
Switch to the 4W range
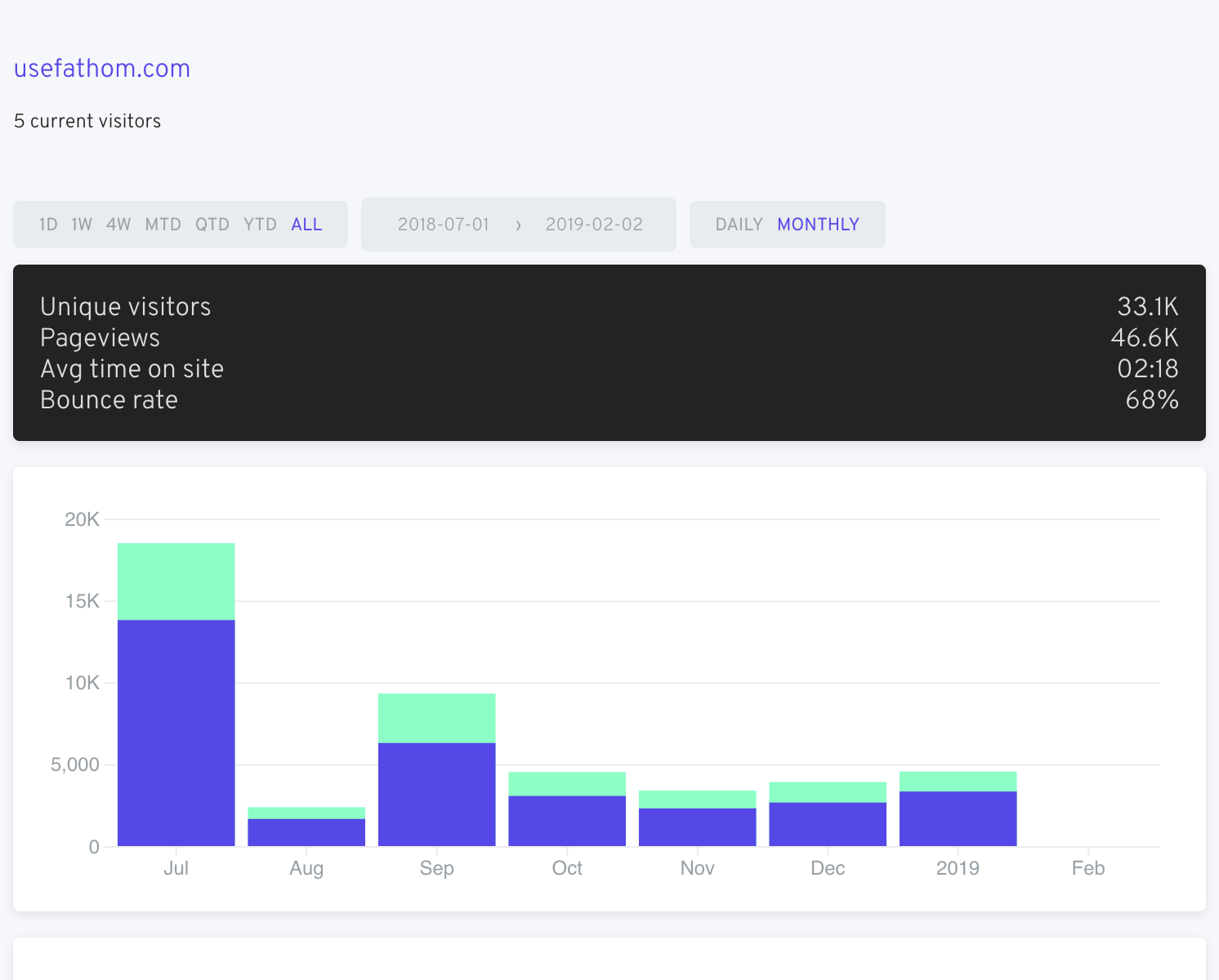pos(118,225)
